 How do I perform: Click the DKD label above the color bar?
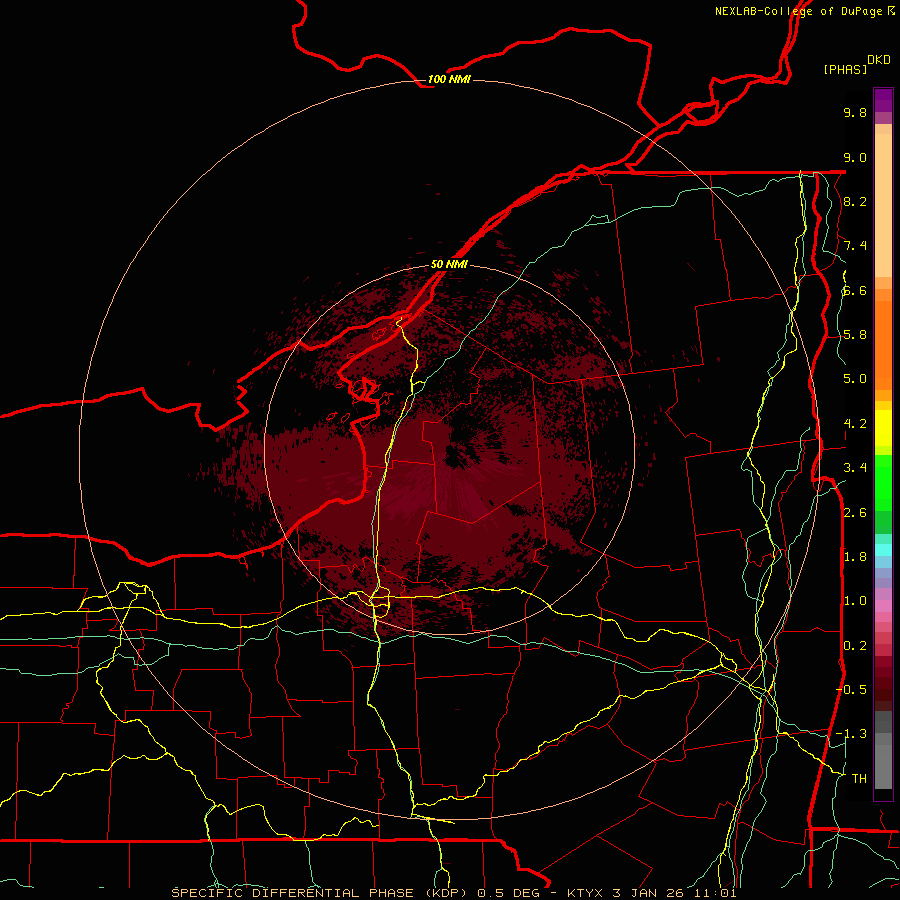[x=879, y=60]
